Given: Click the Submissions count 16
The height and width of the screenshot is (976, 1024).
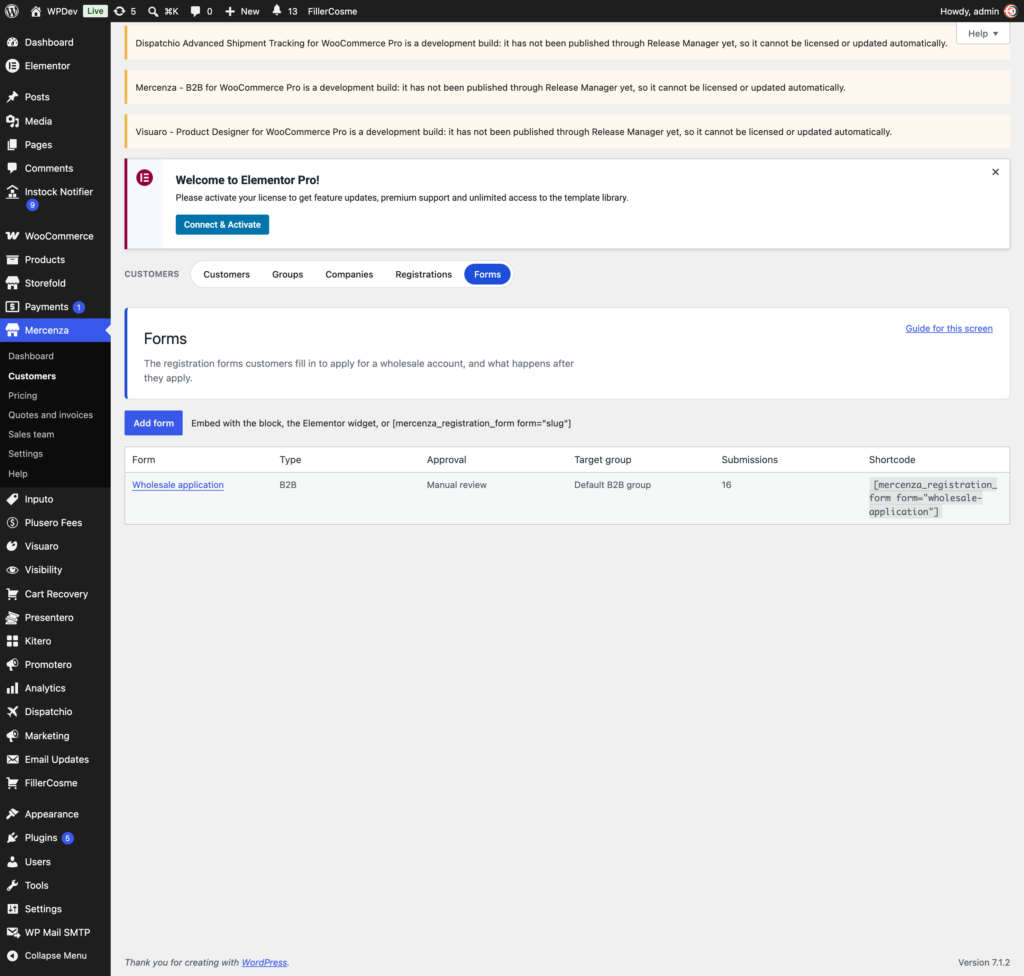Looking at the screenshot, I should 726,485.
